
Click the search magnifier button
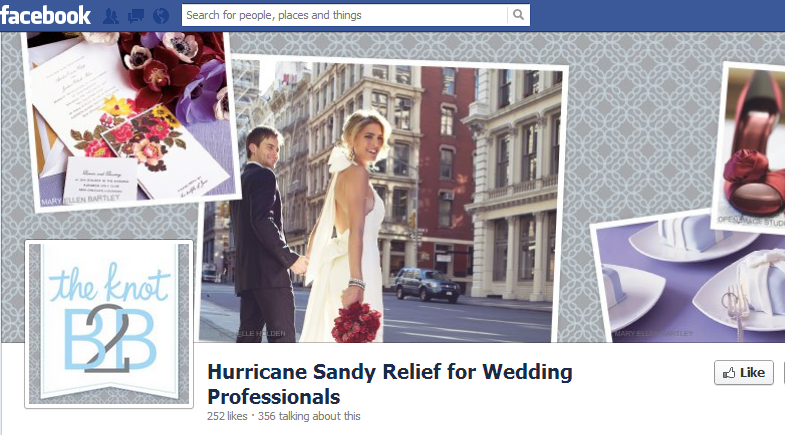(519, 15)
